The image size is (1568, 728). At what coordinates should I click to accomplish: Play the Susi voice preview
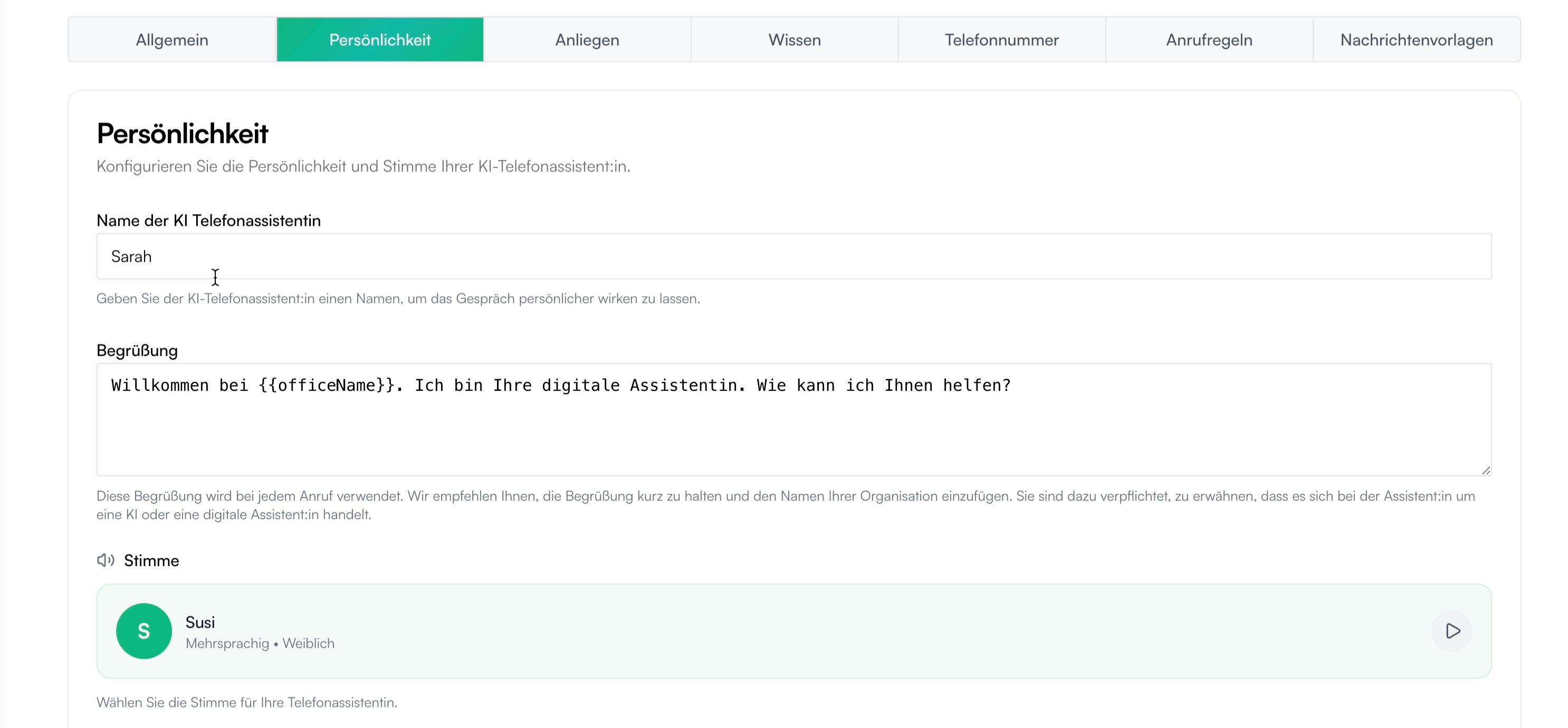coord(1452,631)
